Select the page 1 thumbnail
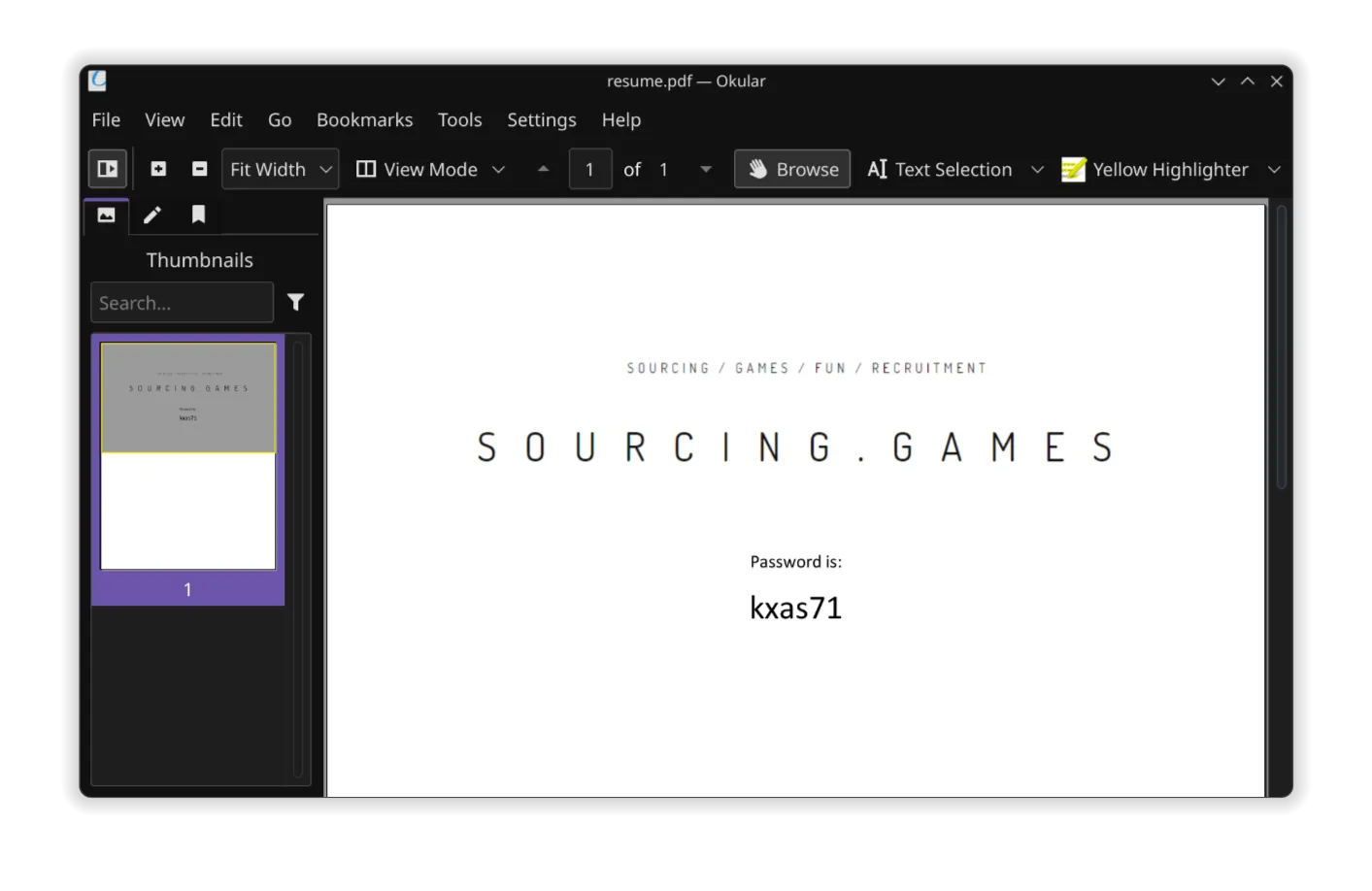 (187, 455)
